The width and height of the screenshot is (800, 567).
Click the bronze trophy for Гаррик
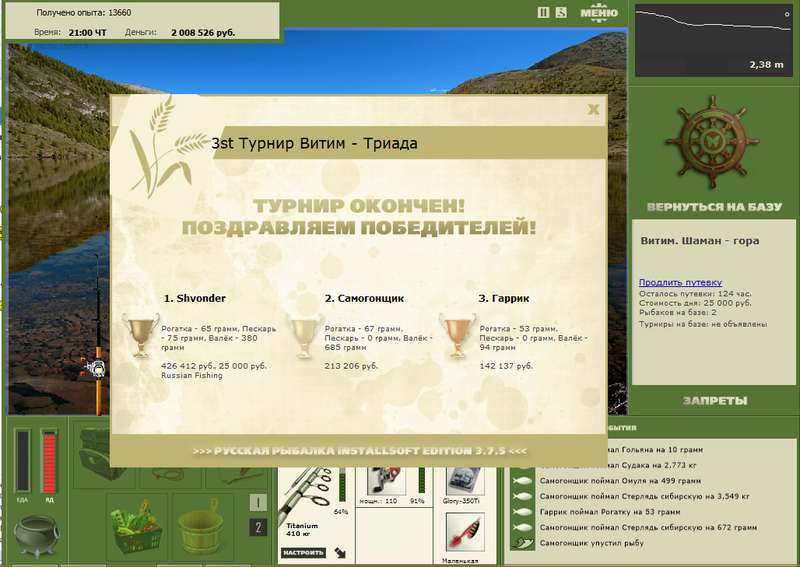coord(458,335)
